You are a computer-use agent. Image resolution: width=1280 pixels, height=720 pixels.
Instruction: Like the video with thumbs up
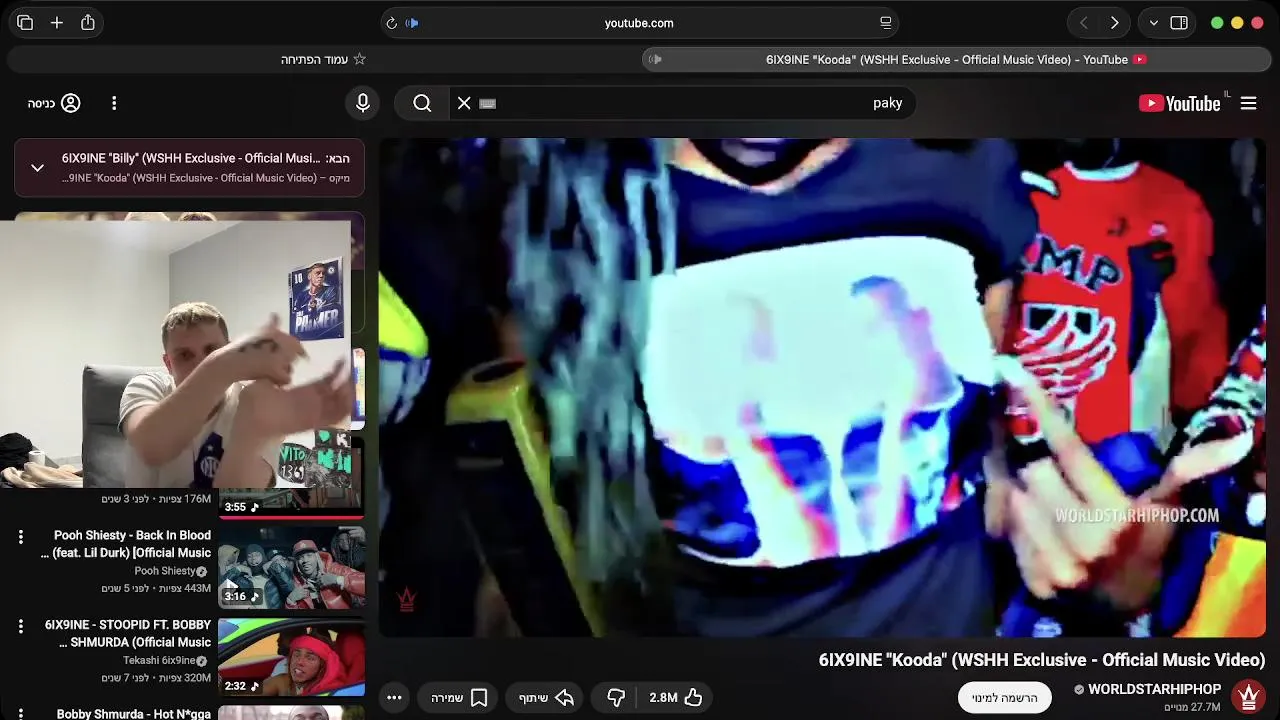point(676,697)
